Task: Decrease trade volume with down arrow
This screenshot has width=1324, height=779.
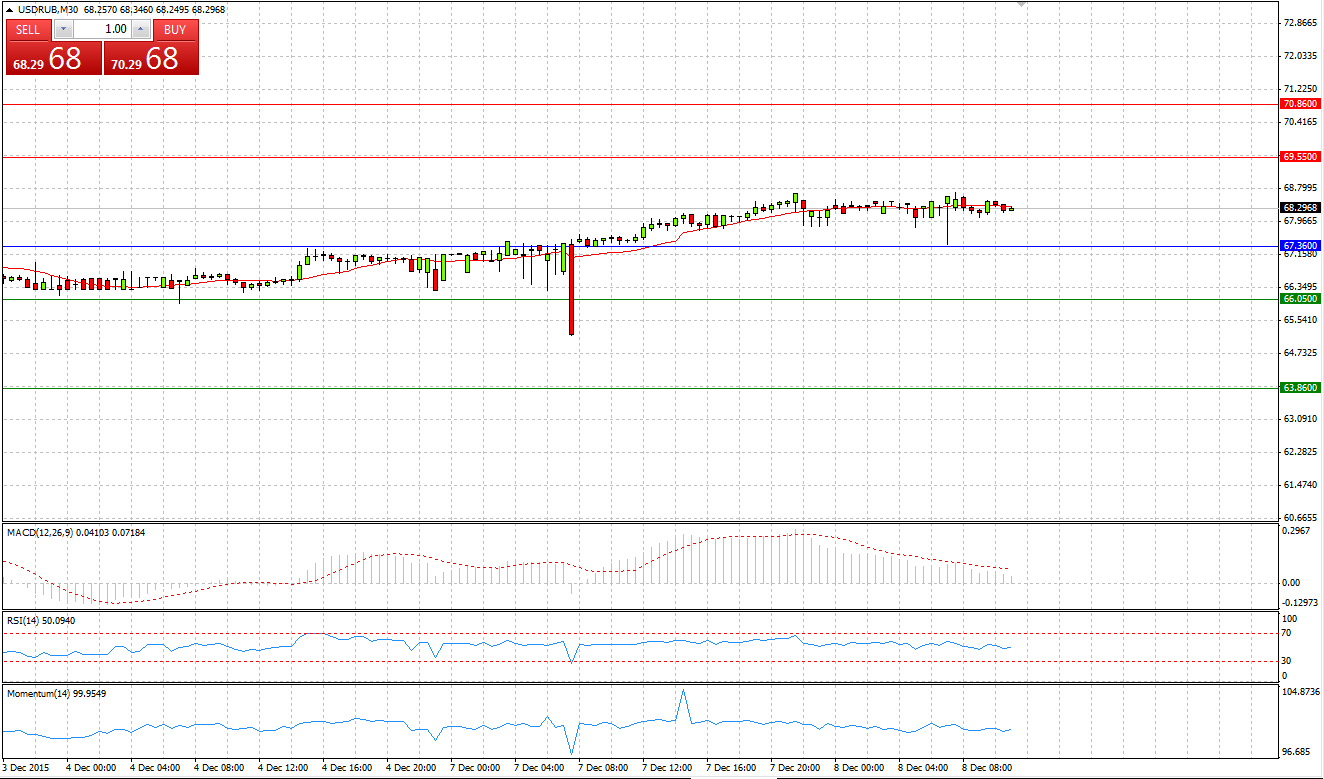Action: click(x=63, y=30)
